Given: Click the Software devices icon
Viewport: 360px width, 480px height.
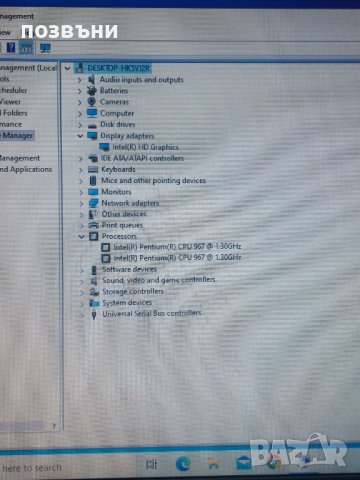Looking at the screenshot, I should [x=94, y=269].
